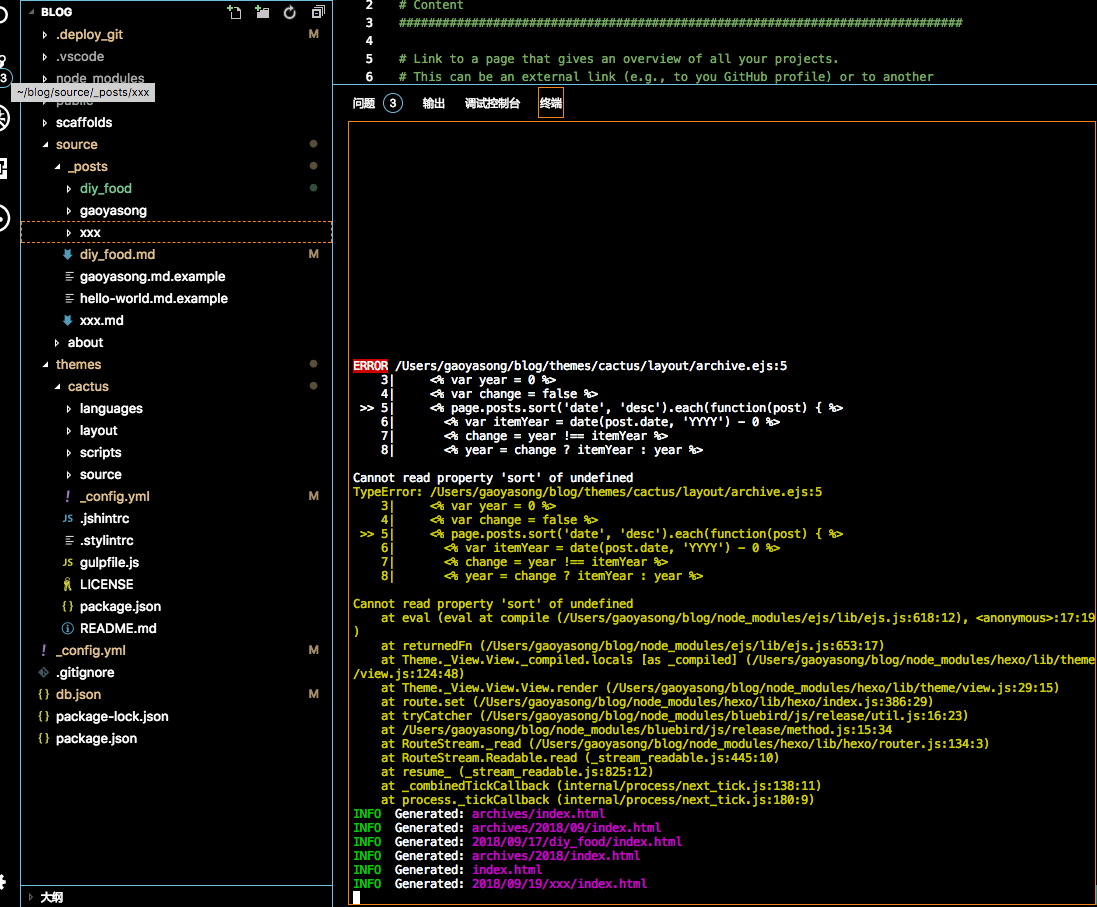1097x907 pixels.
Task: Expand the scripts folder
Action: coord(69,453)
